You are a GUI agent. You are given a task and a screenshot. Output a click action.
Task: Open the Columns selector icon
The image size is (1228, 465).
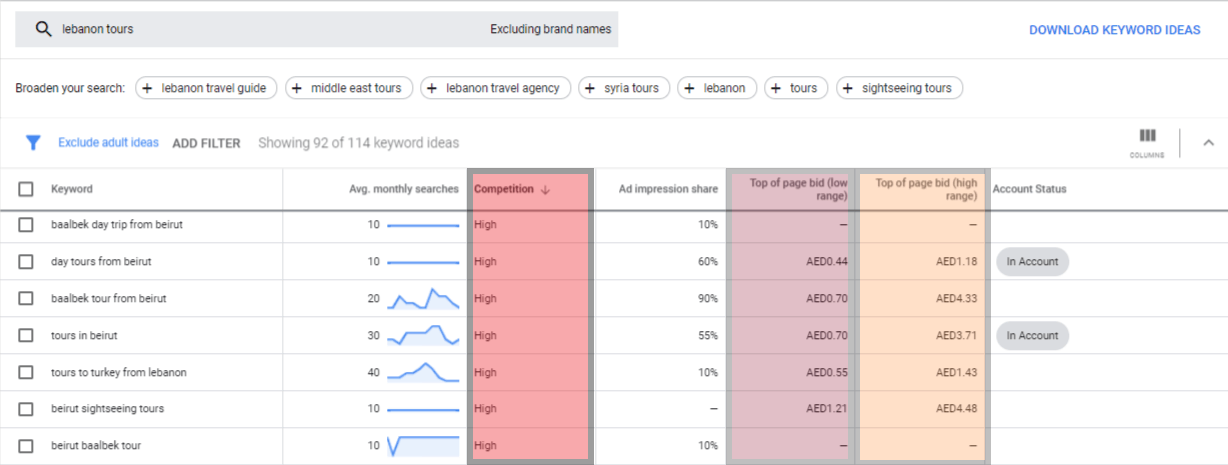1147,136
